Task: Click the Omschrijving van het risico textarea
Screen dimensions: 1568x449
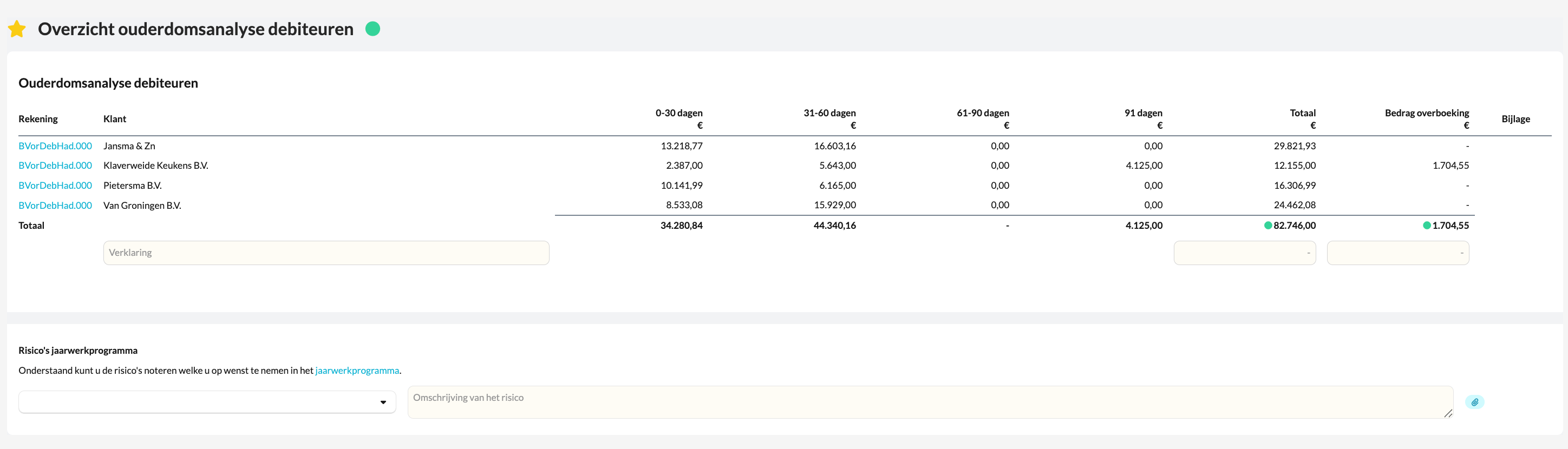Action: pyautogui.click(x=930, y=401)
